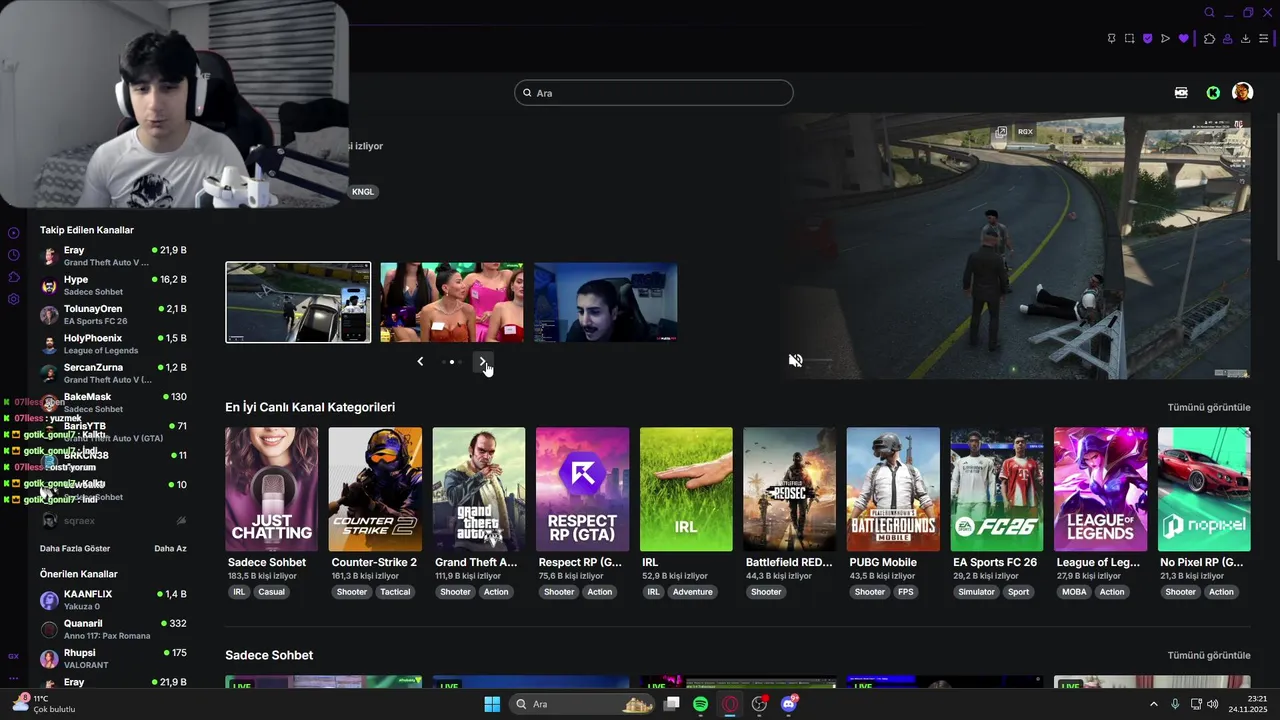Click into the Kick search field

point(654,93)
